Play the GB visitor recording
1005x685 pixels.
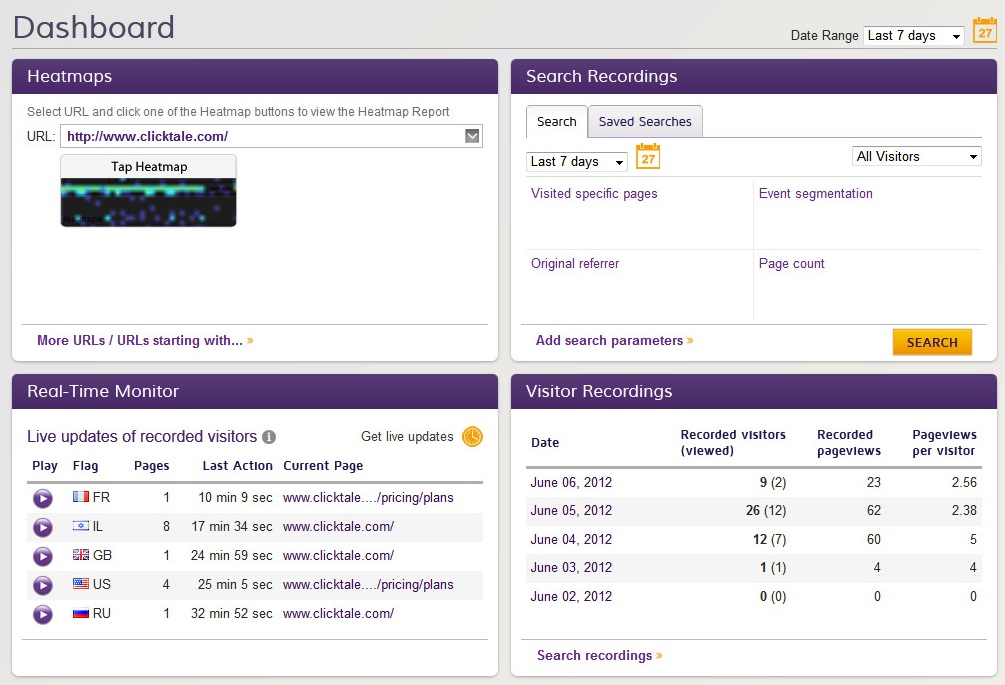(42, 556)
